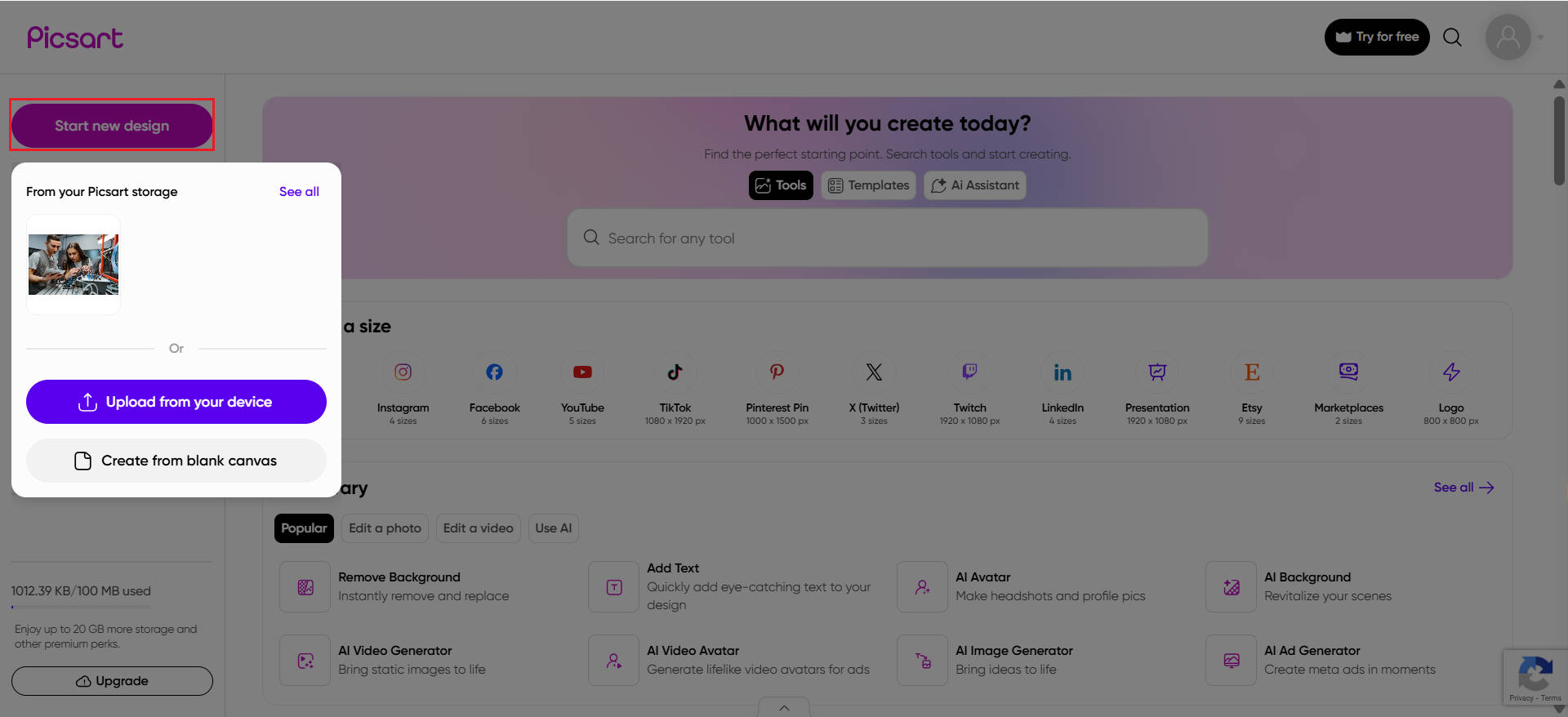Select the Twitch size icon

click(969, 372)
